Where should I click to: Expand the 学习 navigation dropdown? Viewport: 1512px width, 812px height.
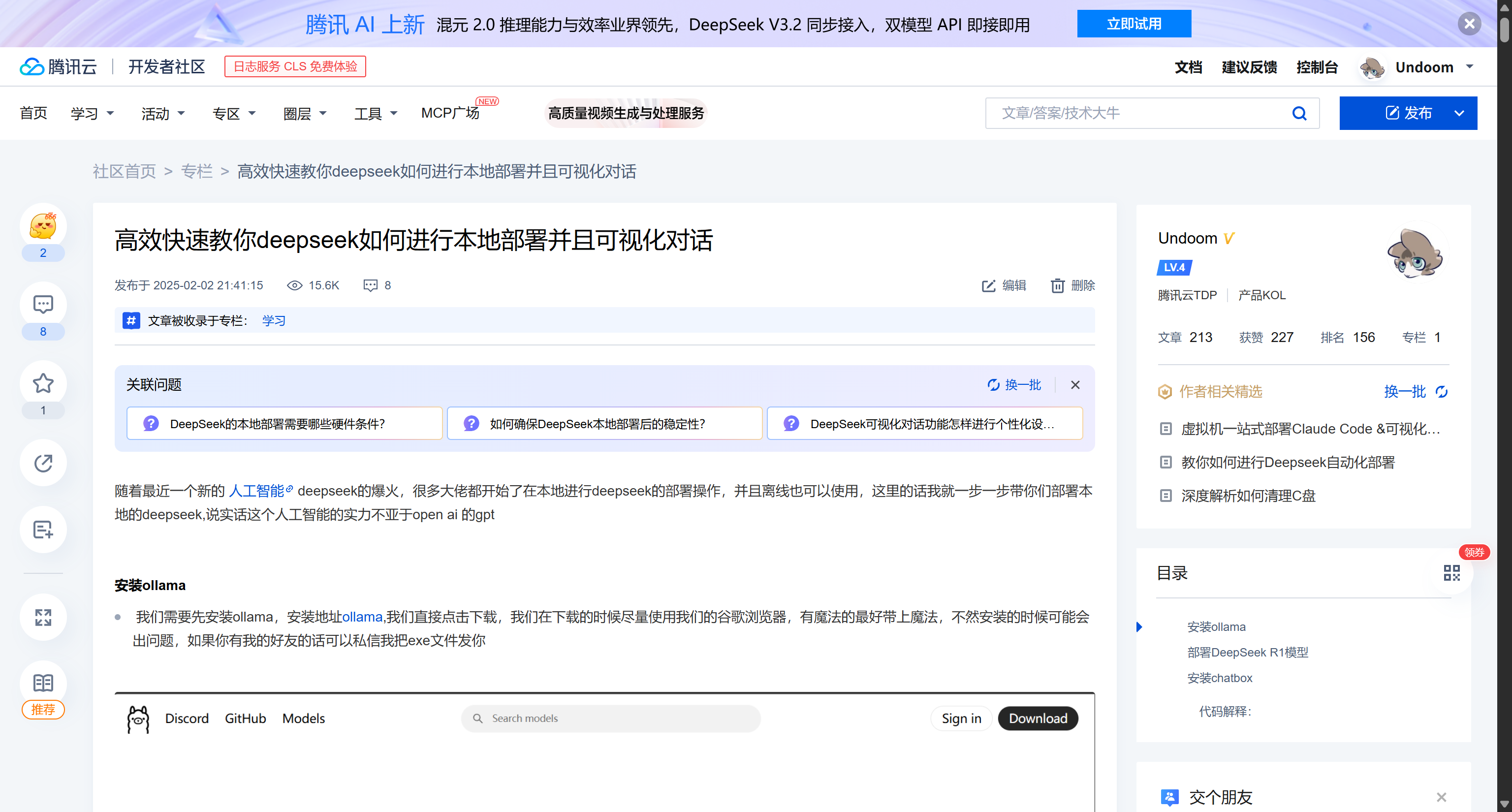click(x=92, y=113)
